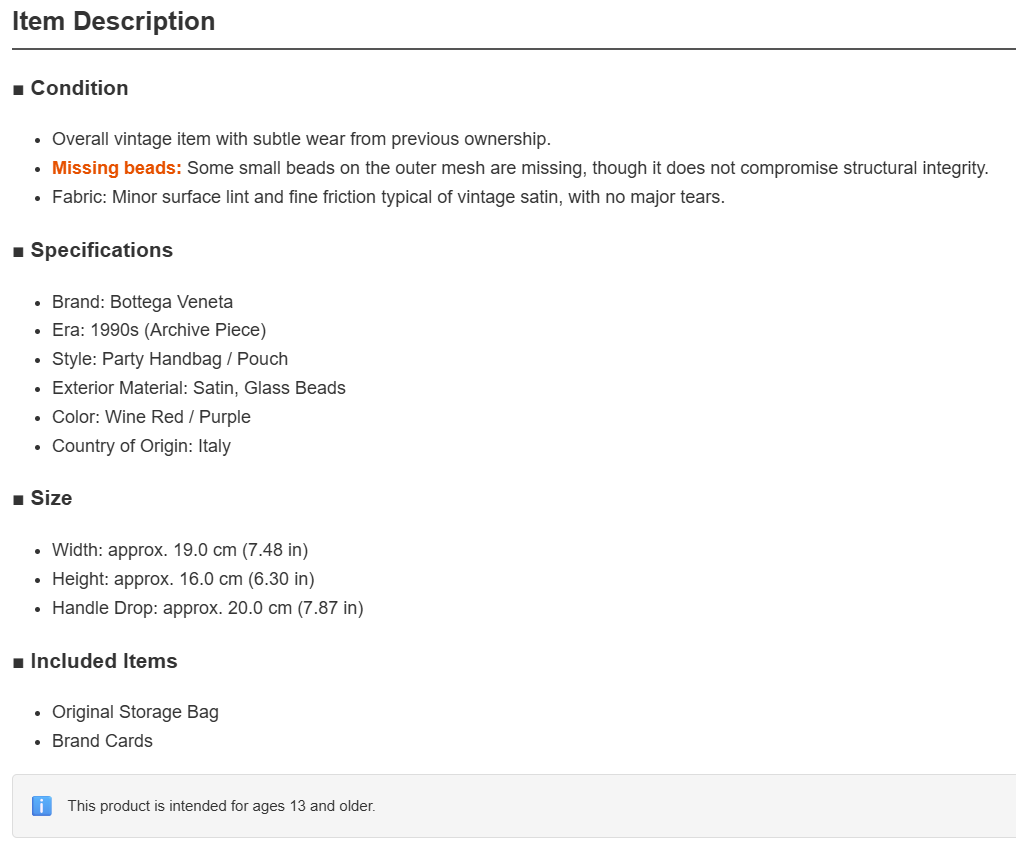Click the Exterior Material: Satin, Glass Beads line

[199, 388]
